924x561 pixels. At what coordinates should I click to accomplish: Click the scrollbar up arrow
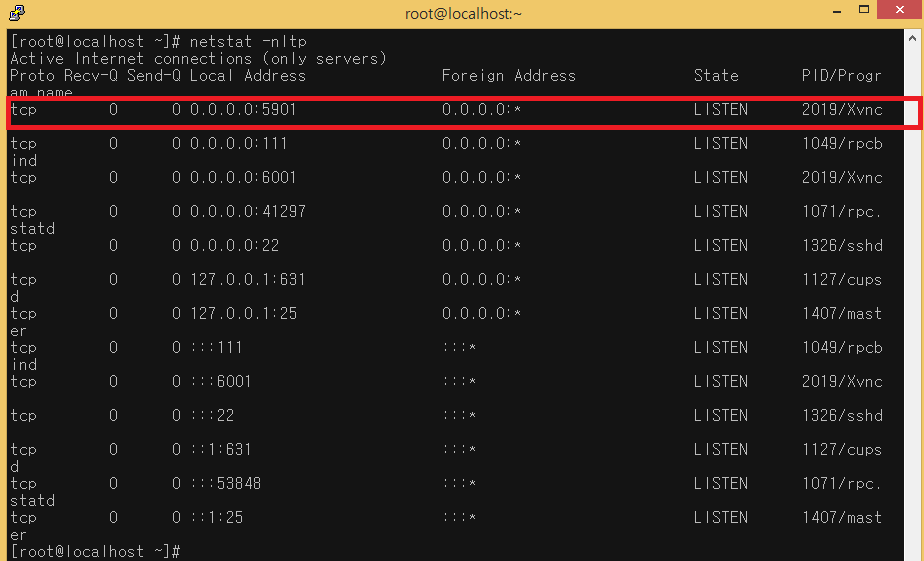[x=912, y=38]
